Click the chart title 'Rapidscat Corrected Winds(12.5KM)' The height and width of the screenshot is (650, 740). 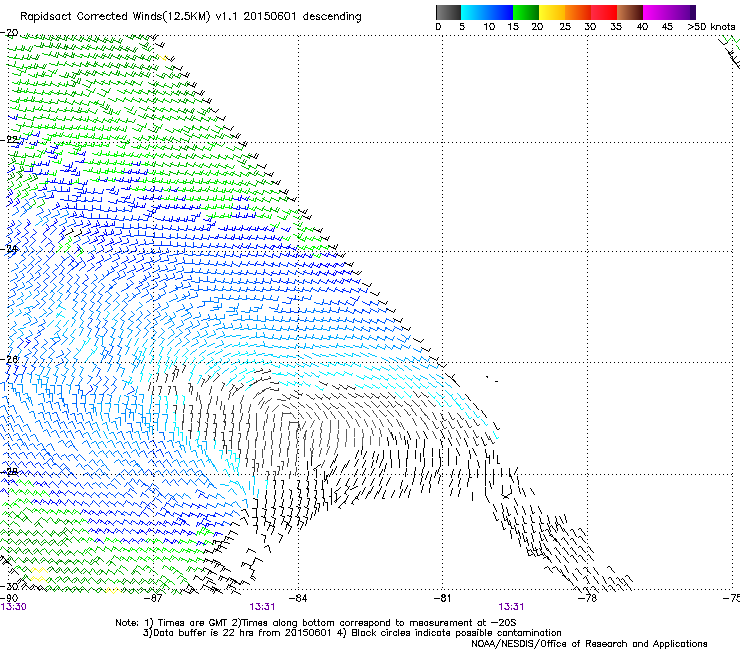pos(115,17)
